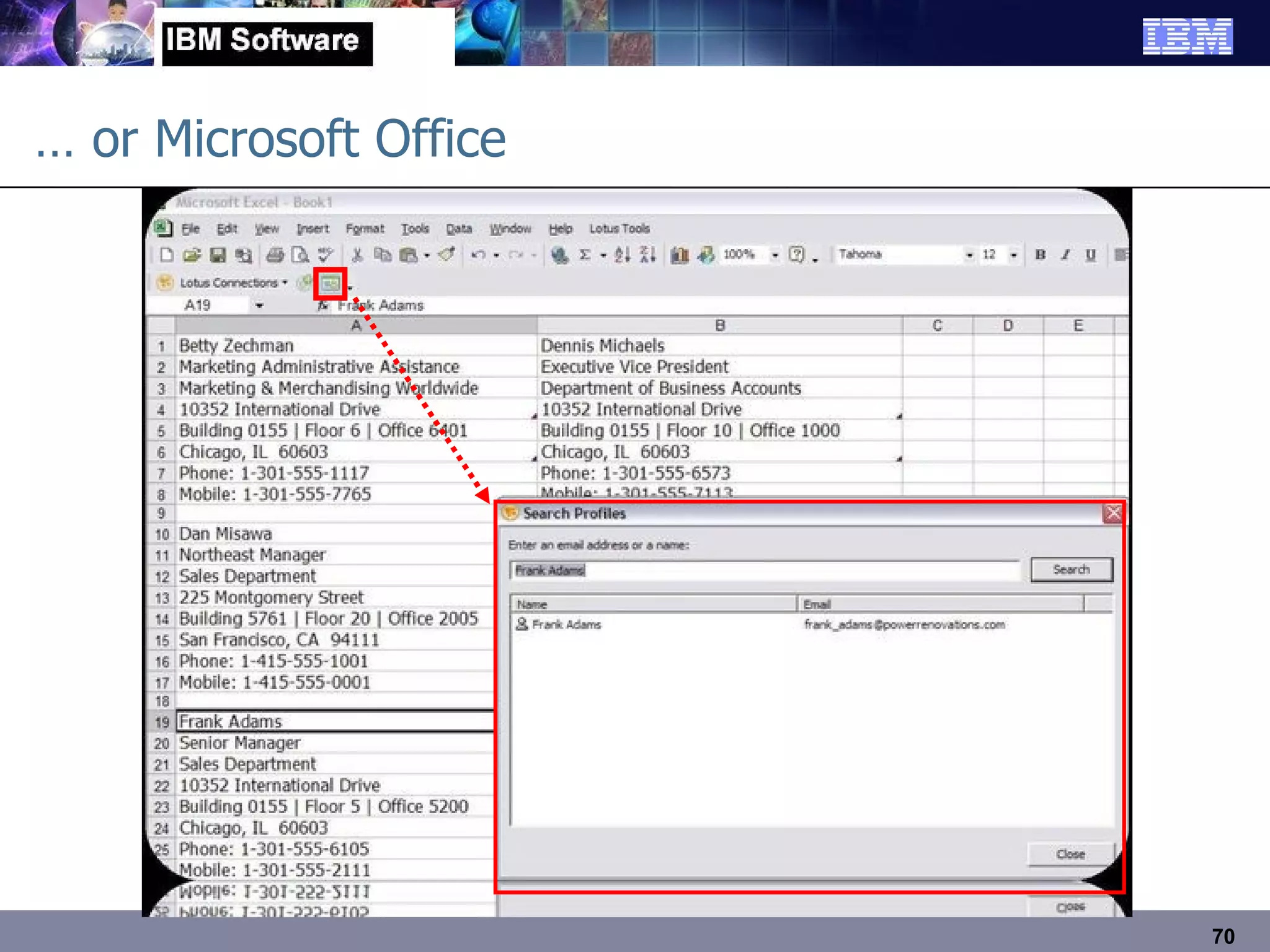
Task: Close the Search Profiles dialog with X
Action: click(1113, 513)
